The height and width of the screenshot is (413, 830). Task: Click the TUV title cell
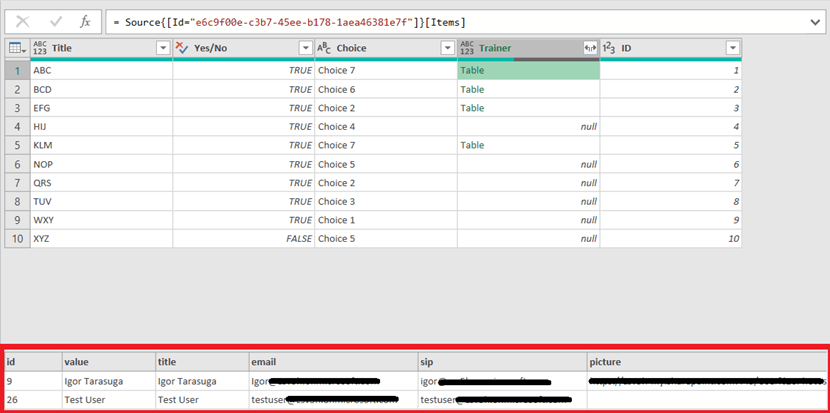tap(102, 201)
